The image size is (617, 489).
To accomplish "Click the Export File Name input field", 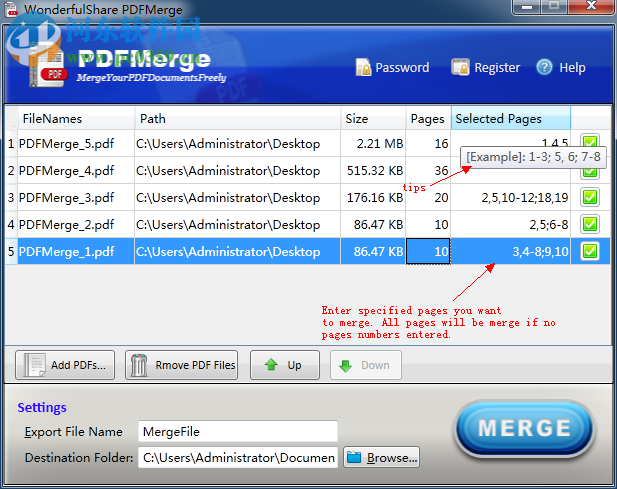I will click(238, 432).
